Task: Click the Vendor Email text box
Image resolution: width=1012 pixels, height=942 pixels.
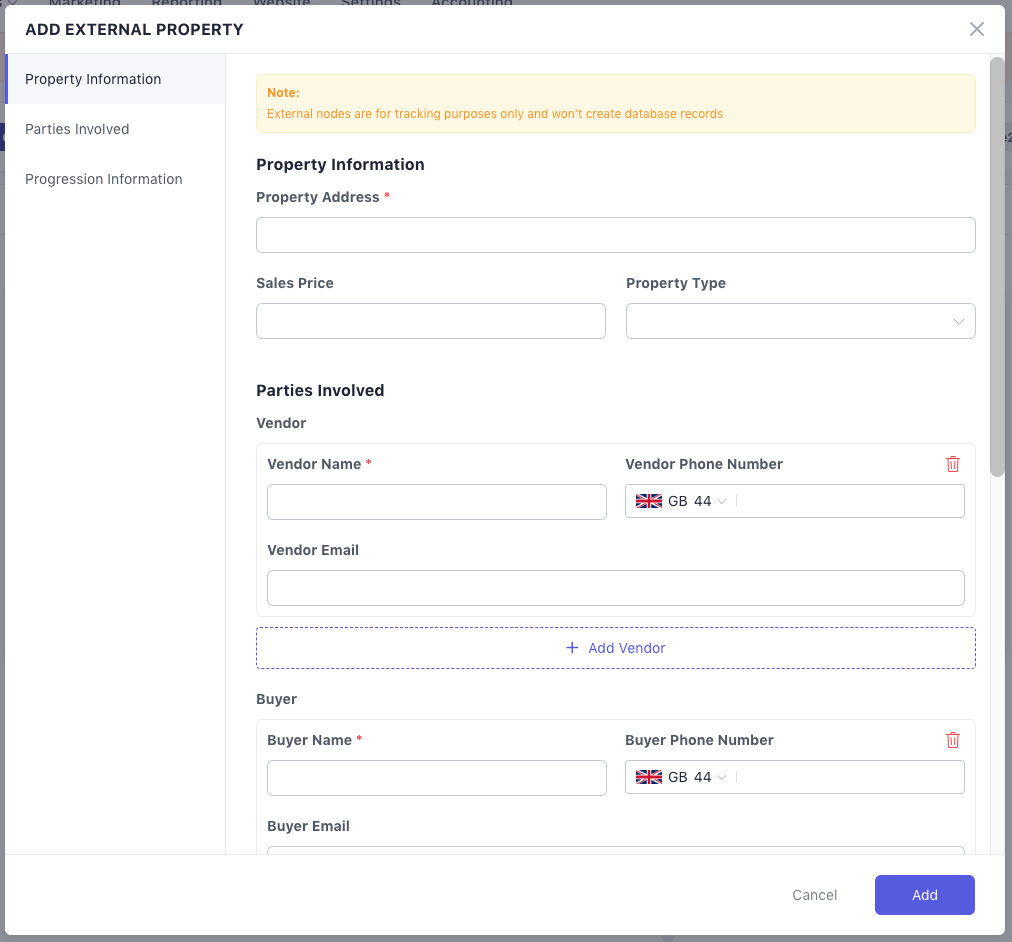Action: point(615,588)
